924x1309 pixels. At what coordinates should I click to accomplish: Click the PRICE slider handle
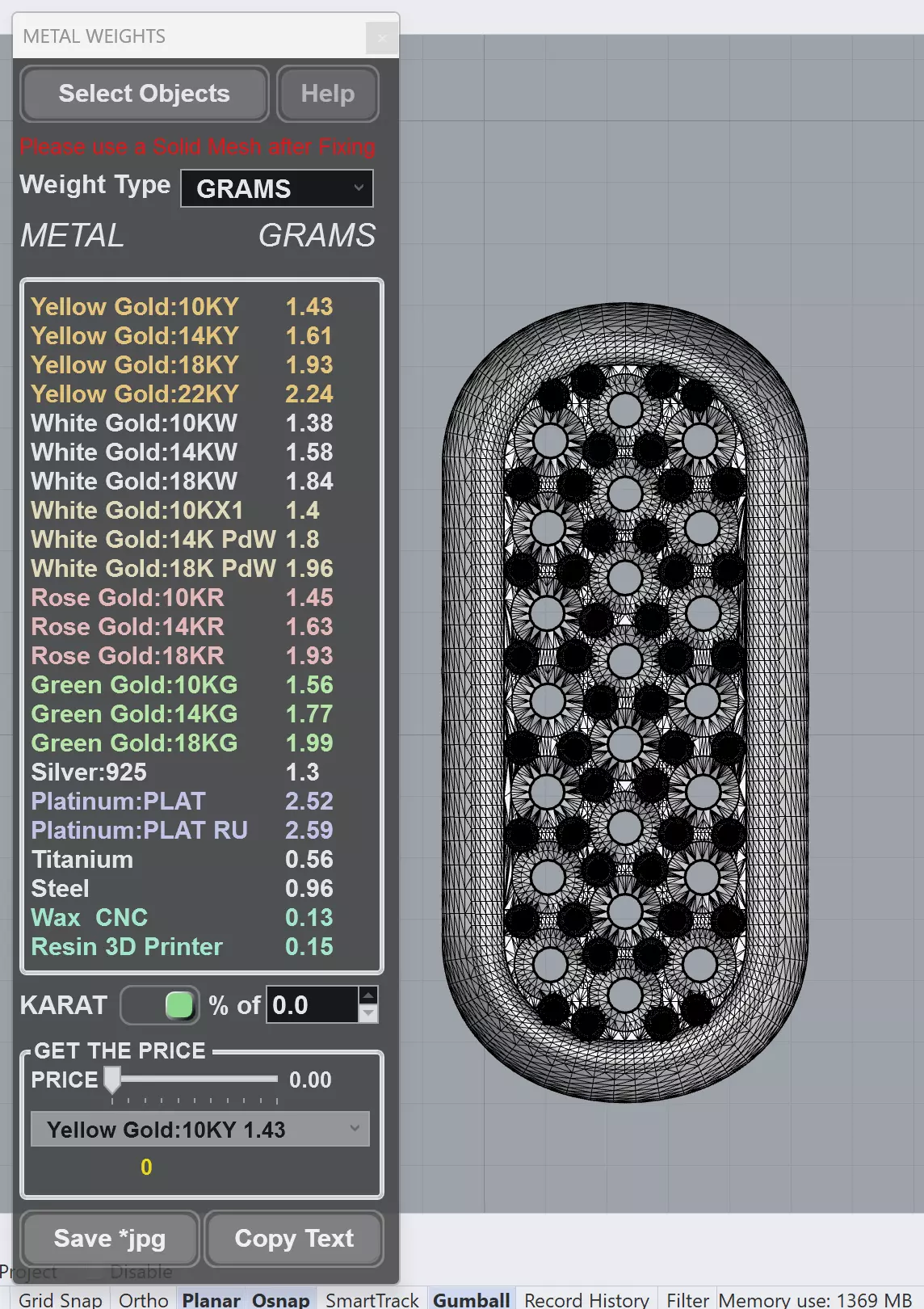(112, 1080)
